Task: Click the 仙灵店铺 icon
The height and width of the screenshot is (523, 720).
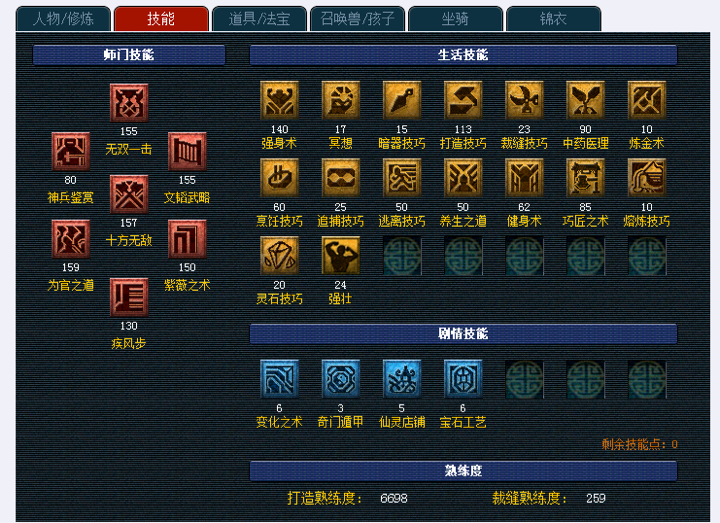Action: [x=402, y=379]
